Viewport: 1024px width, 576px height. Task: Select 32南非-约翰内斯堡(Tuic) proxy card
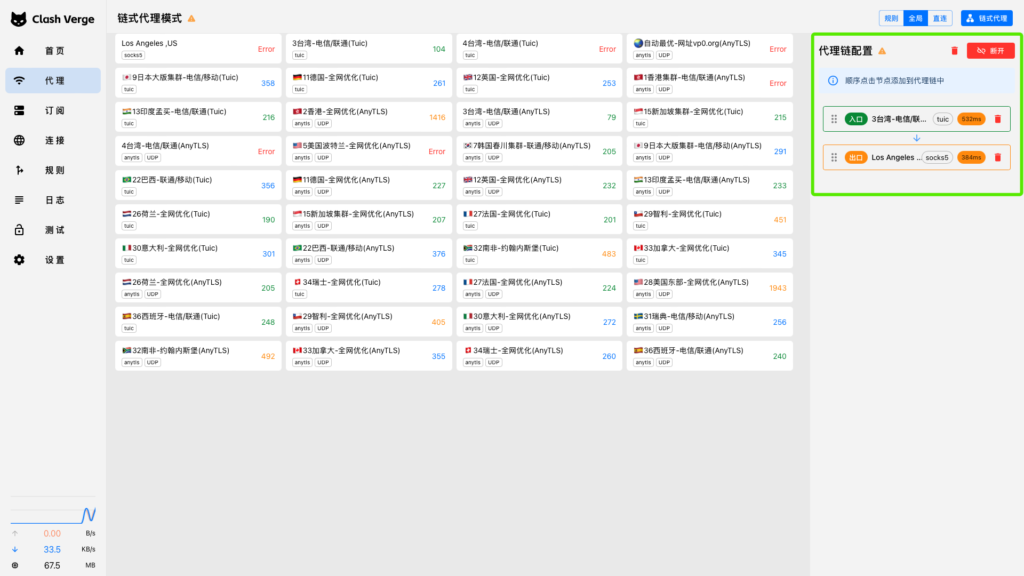click(x=539, y=253)
